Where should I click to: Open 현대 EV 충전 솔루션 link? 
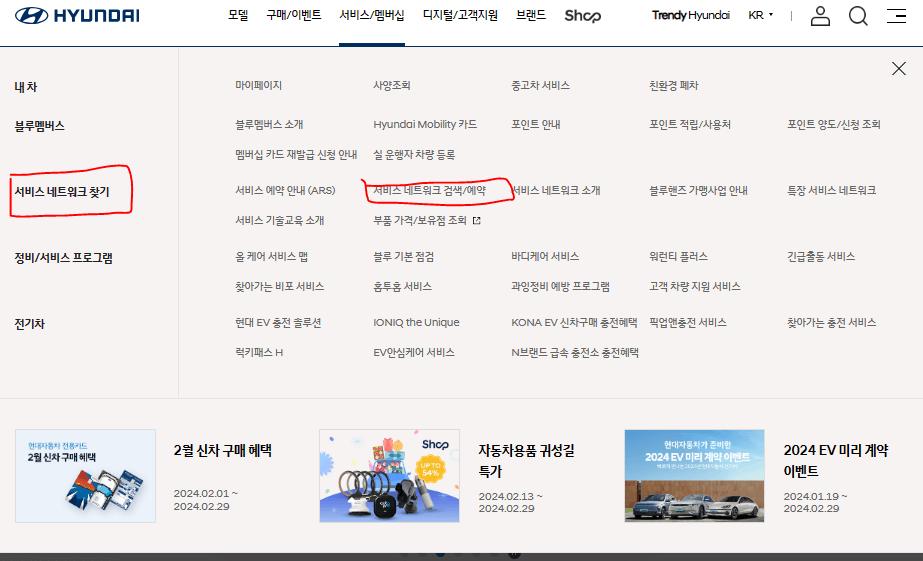click(x=278, y=322)
